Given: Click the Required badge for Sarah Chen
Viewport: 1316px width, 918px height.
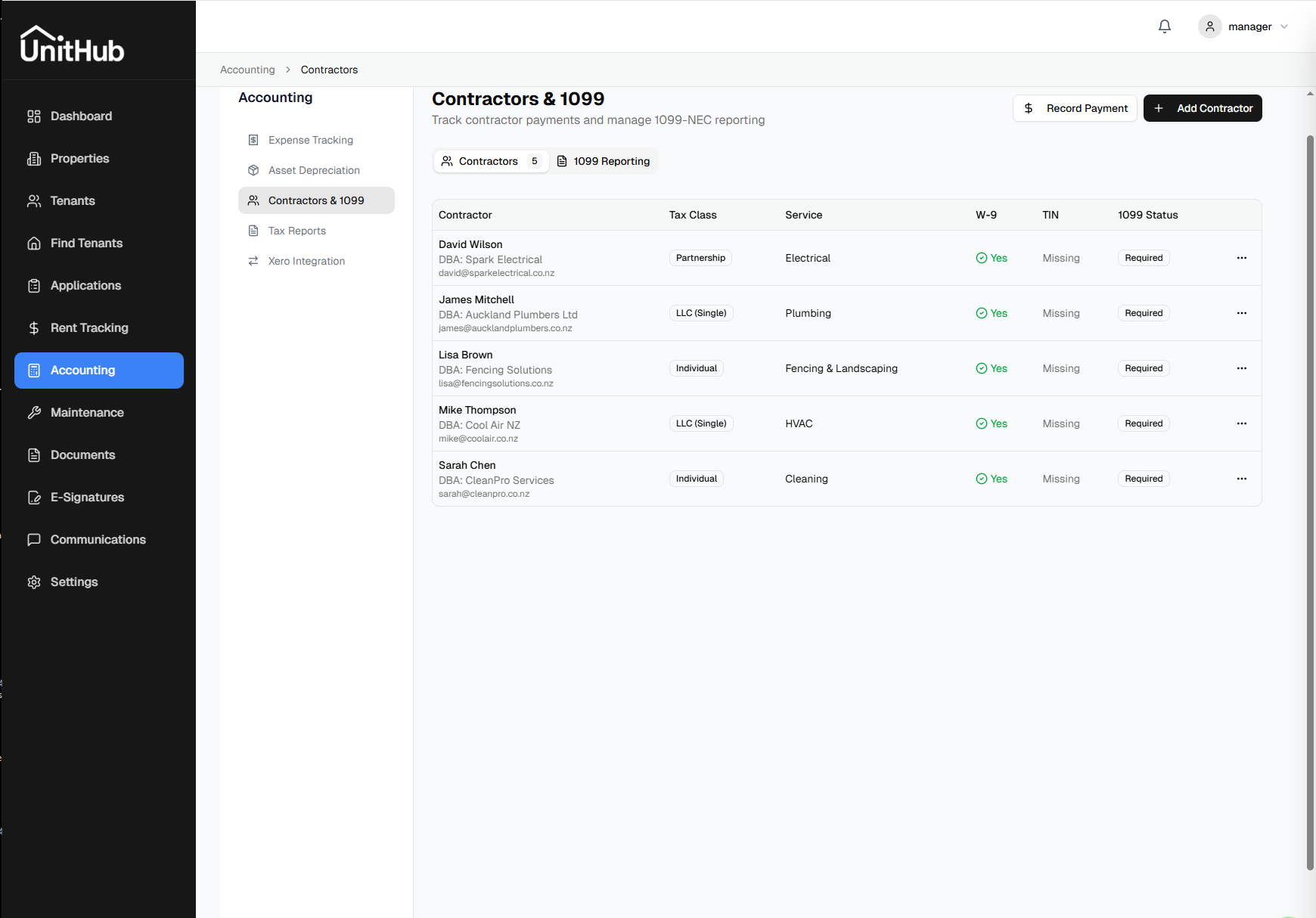Looking at the screenshot, I should 1144,479.
